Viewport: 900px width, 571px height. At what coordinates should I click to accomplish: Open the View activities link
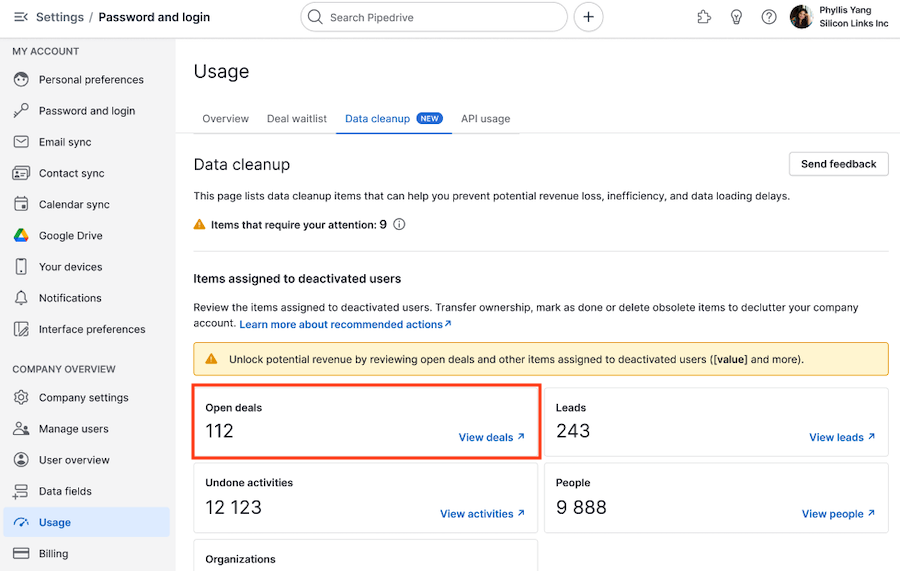(483, 514)
